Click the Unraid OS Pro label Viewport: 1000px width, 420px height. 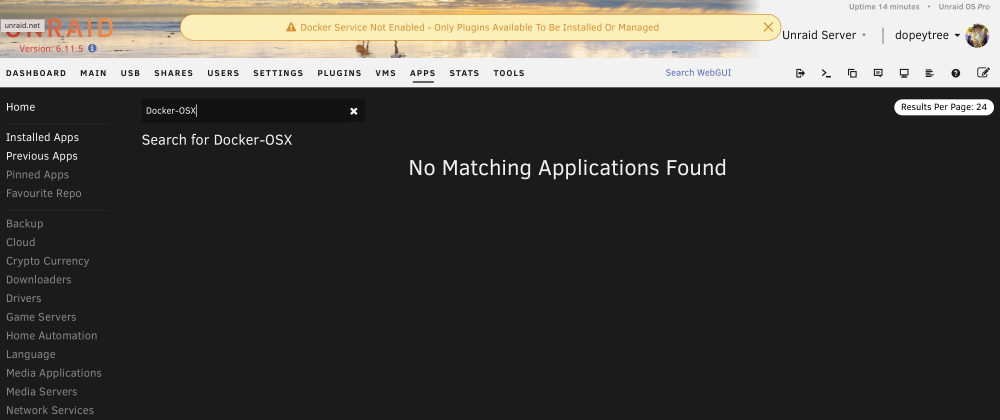click(966, 7)
